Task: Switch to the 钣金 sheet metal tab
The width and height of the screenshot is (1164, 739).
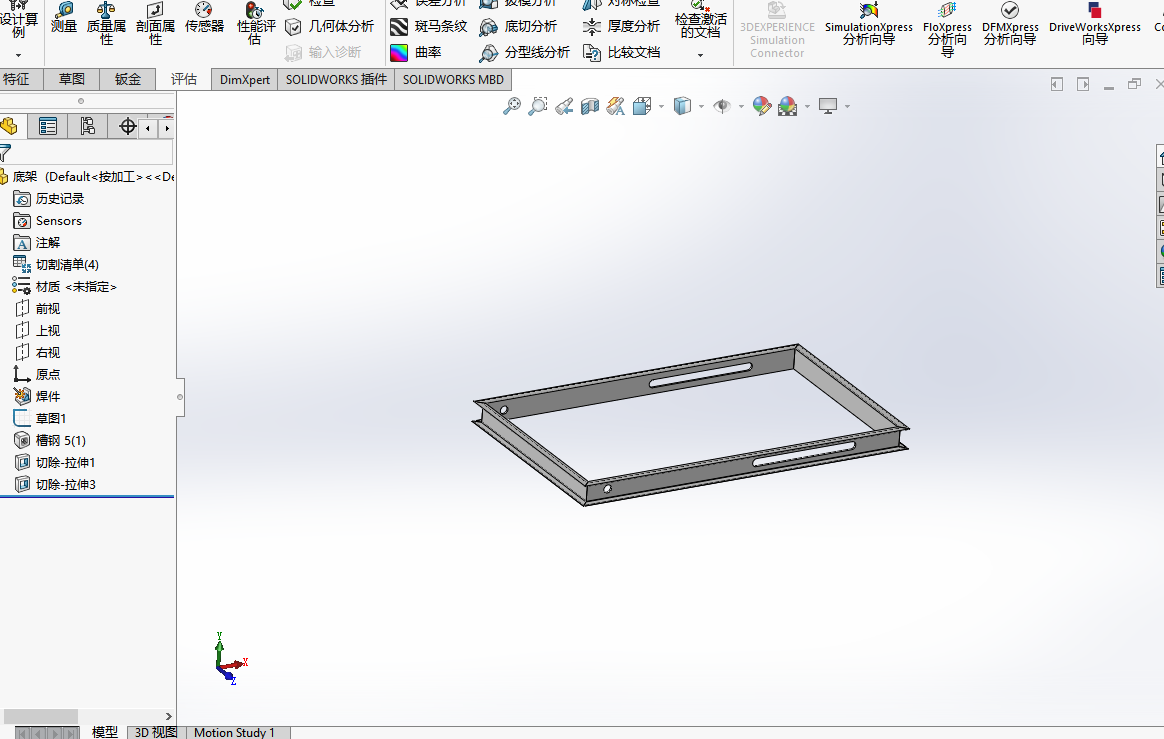Action: (128, 79)
